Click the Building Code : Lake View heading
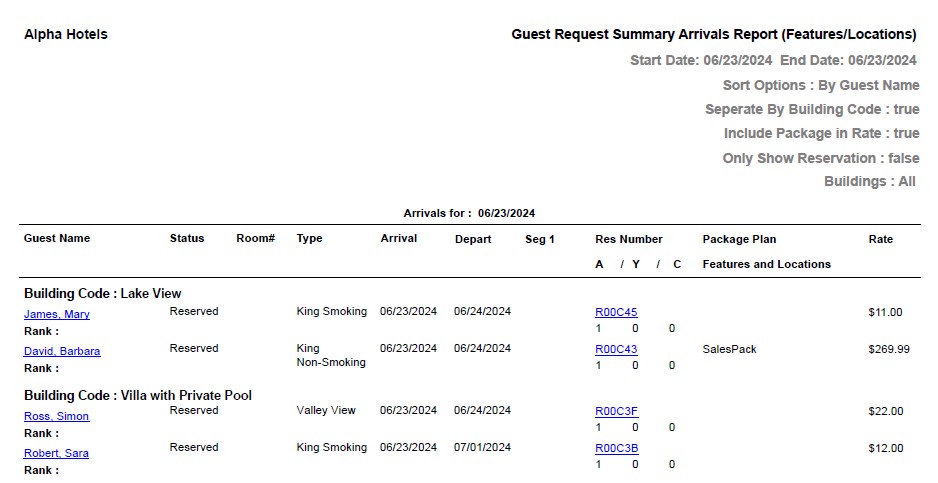 point(103,293)
